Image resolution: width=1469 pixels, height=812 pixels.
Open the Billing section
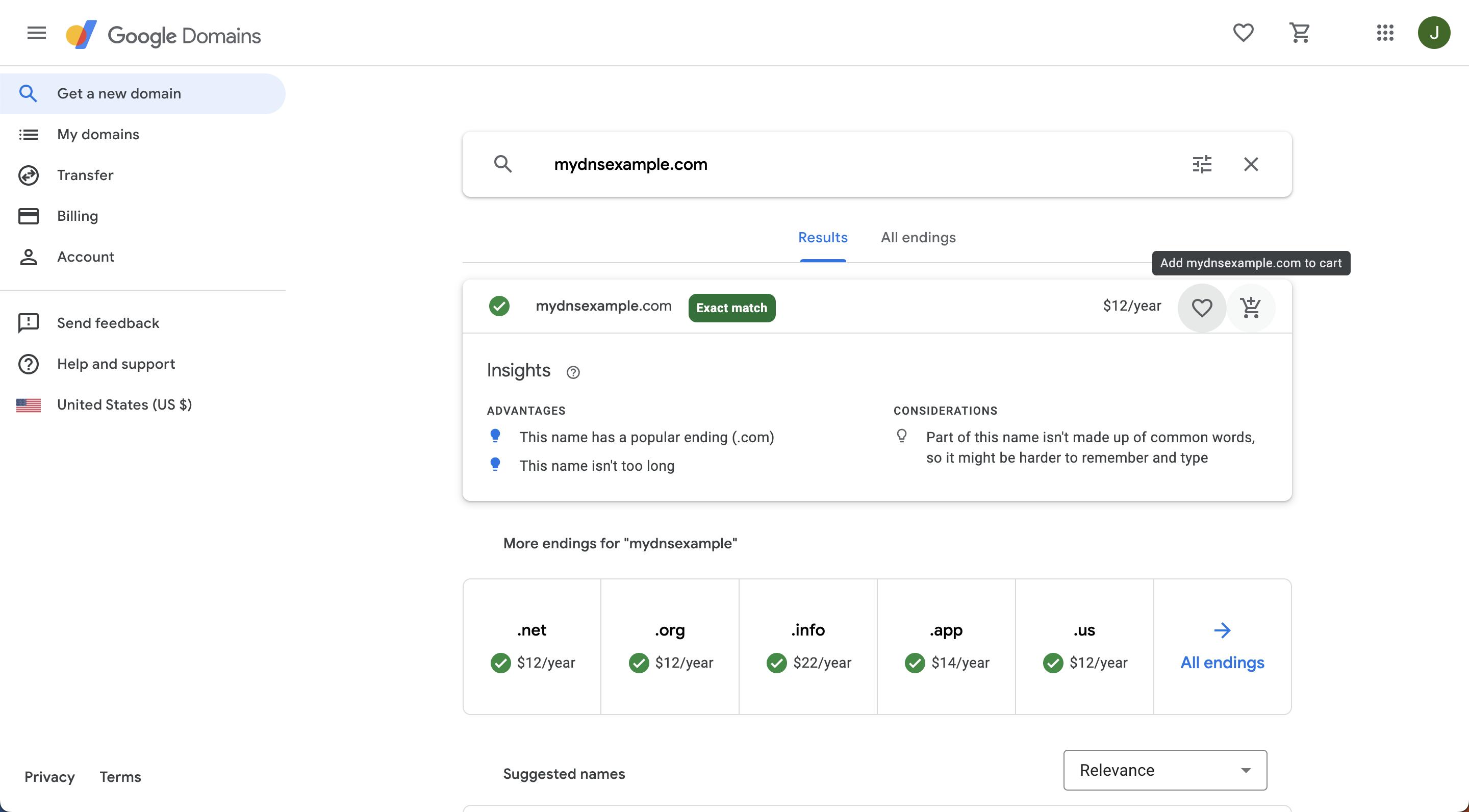point(77,216)
